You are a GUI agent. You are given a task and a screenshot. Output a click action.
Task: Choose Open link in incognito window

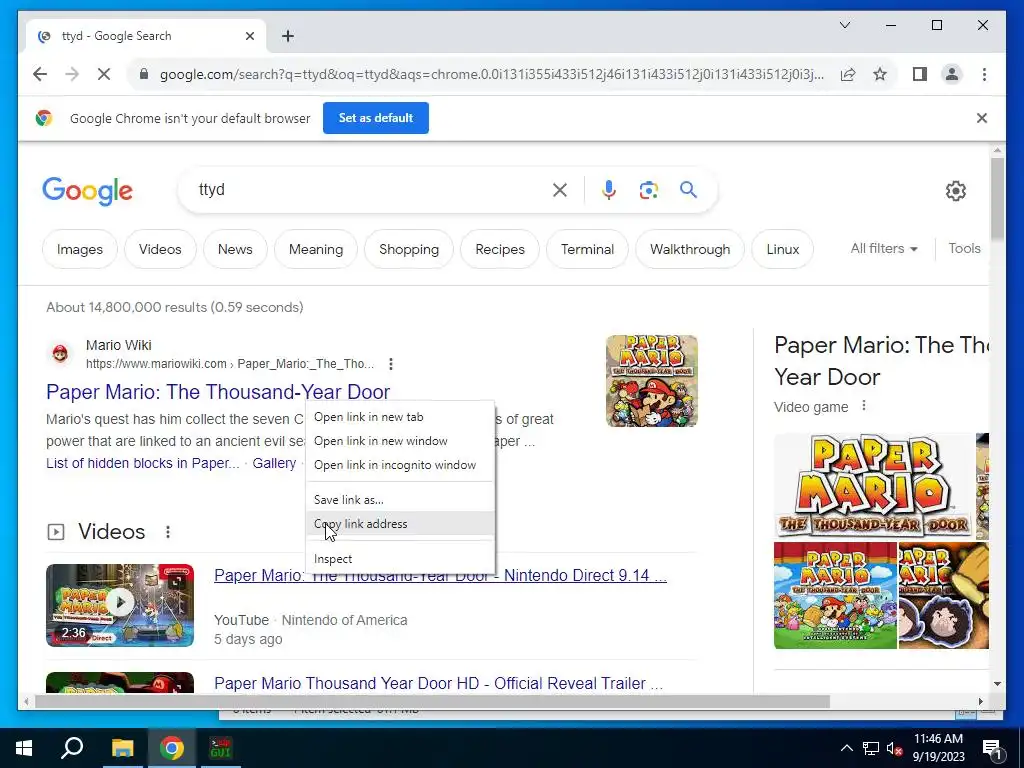pyautogui.click(x=400, y=465)
